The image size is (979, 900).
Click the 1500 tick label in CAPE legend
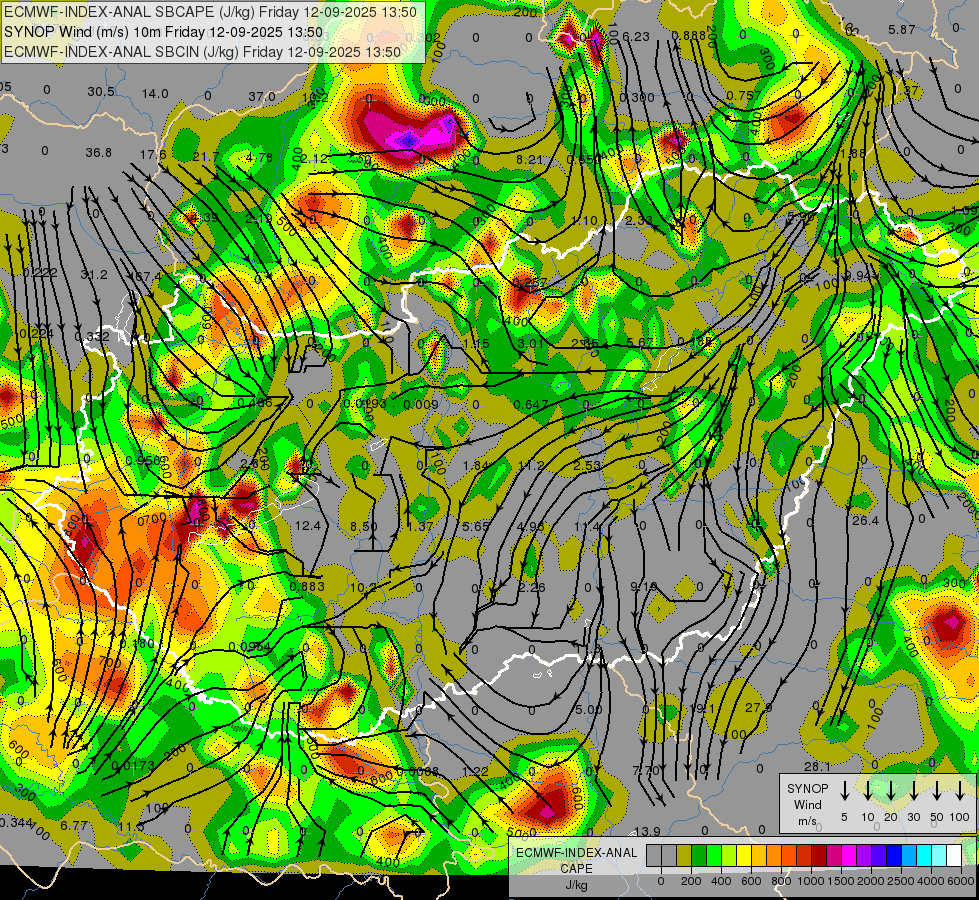[841, 881]
